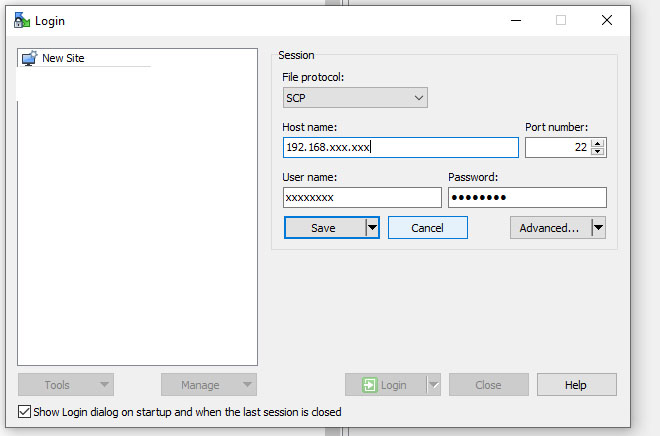
Task: Click into the Host name field
Action: click(401, 147)
